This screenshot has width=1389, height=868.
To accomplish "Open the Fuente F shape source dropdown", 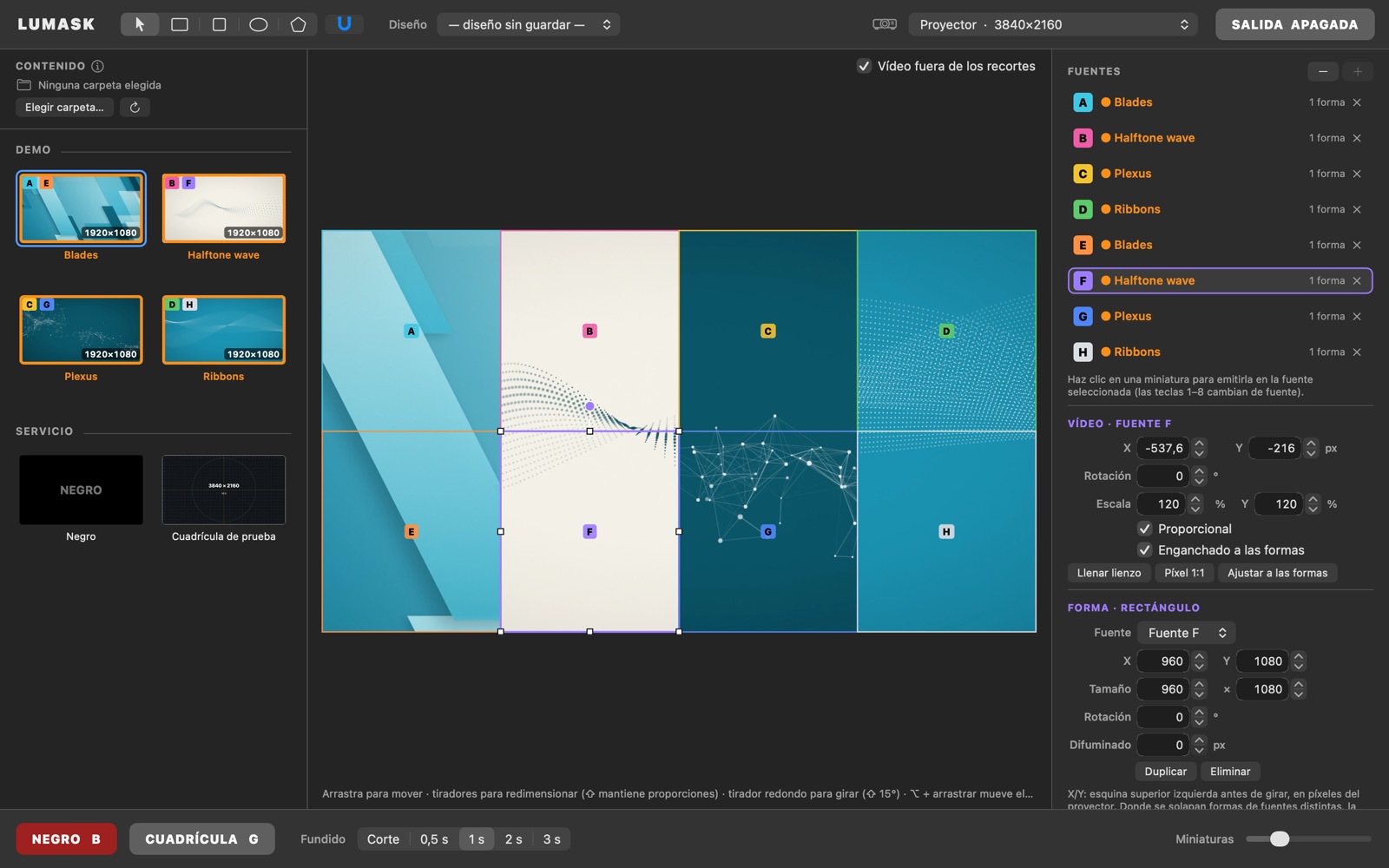I will [1186, 633].
